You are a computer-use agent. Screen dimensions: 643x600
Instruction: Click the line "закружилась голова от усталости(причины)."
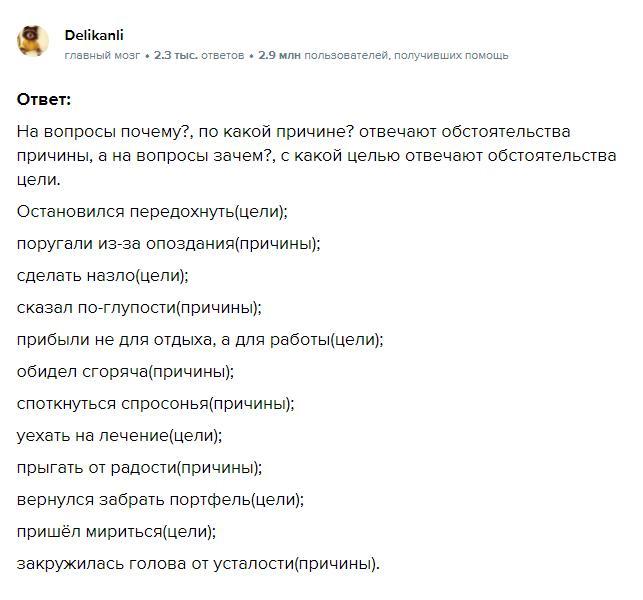[x=198, y=564]
